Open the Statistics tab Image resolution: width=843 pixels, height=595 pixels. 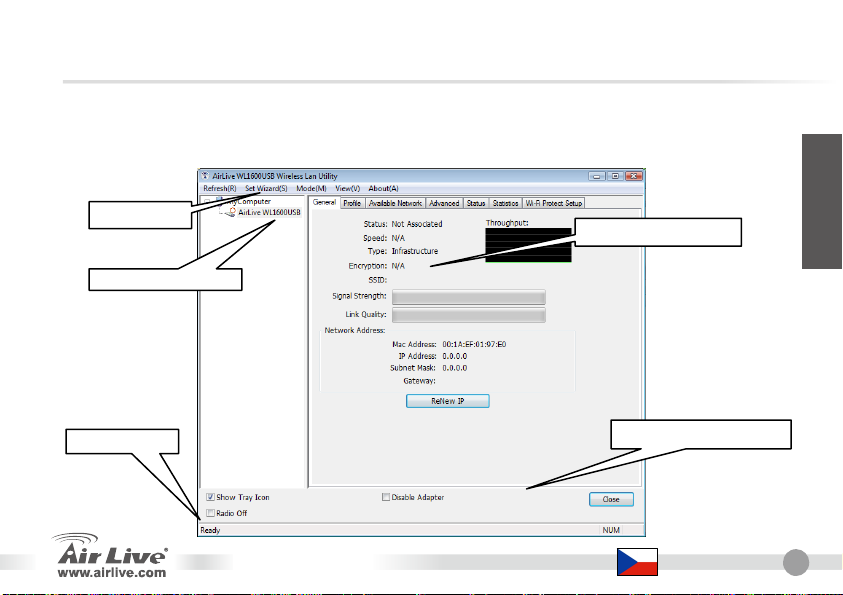(x=505, y=203)
